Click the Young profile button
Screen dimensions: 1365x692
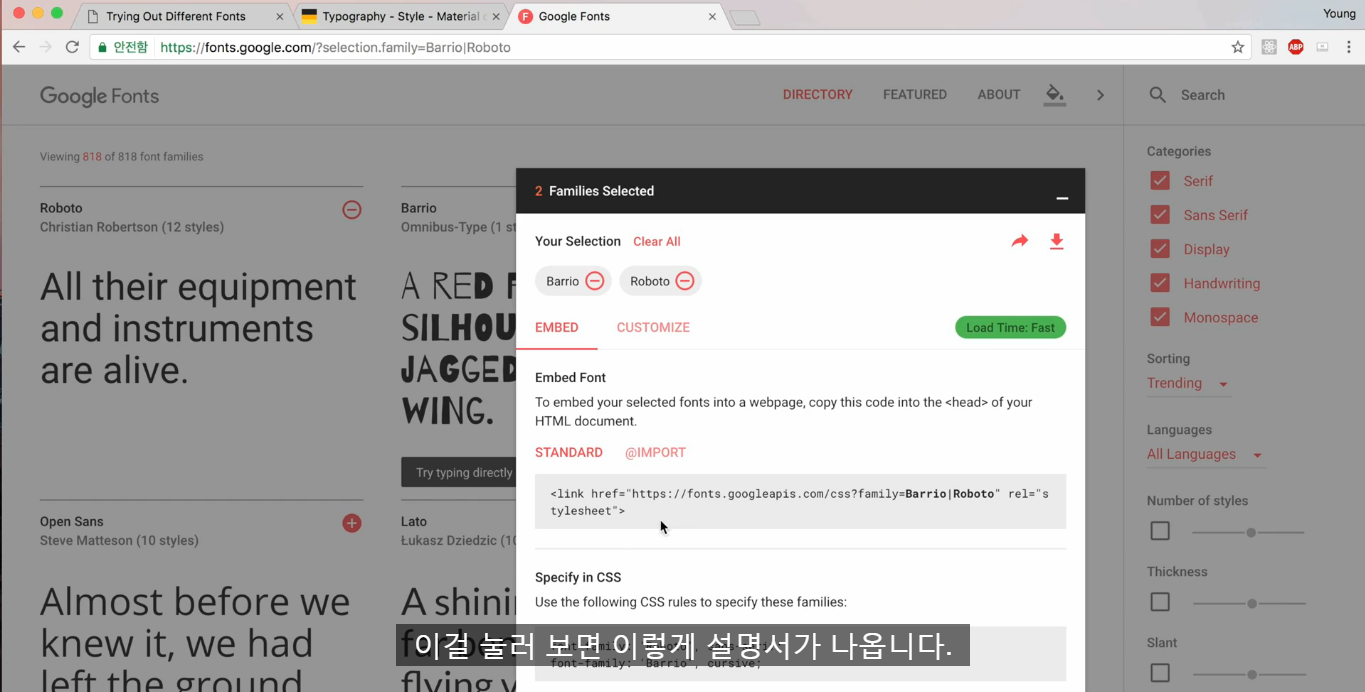pos(1339,13)
